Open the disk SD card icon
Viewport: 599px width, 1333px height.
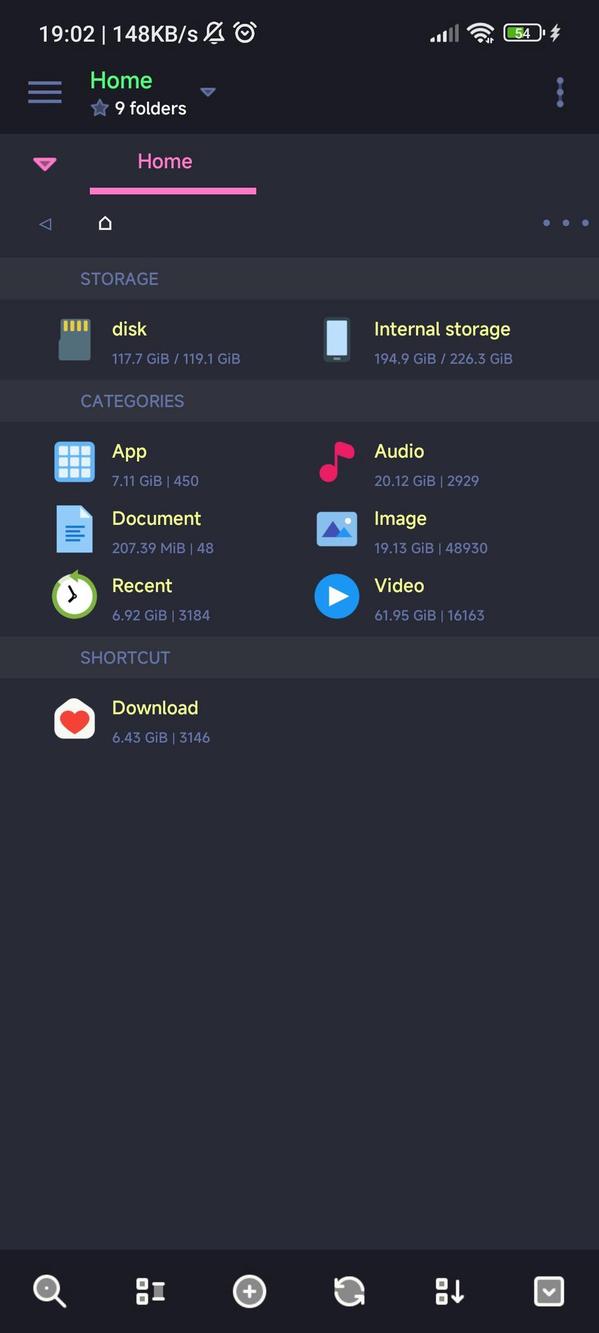point(75,340)
